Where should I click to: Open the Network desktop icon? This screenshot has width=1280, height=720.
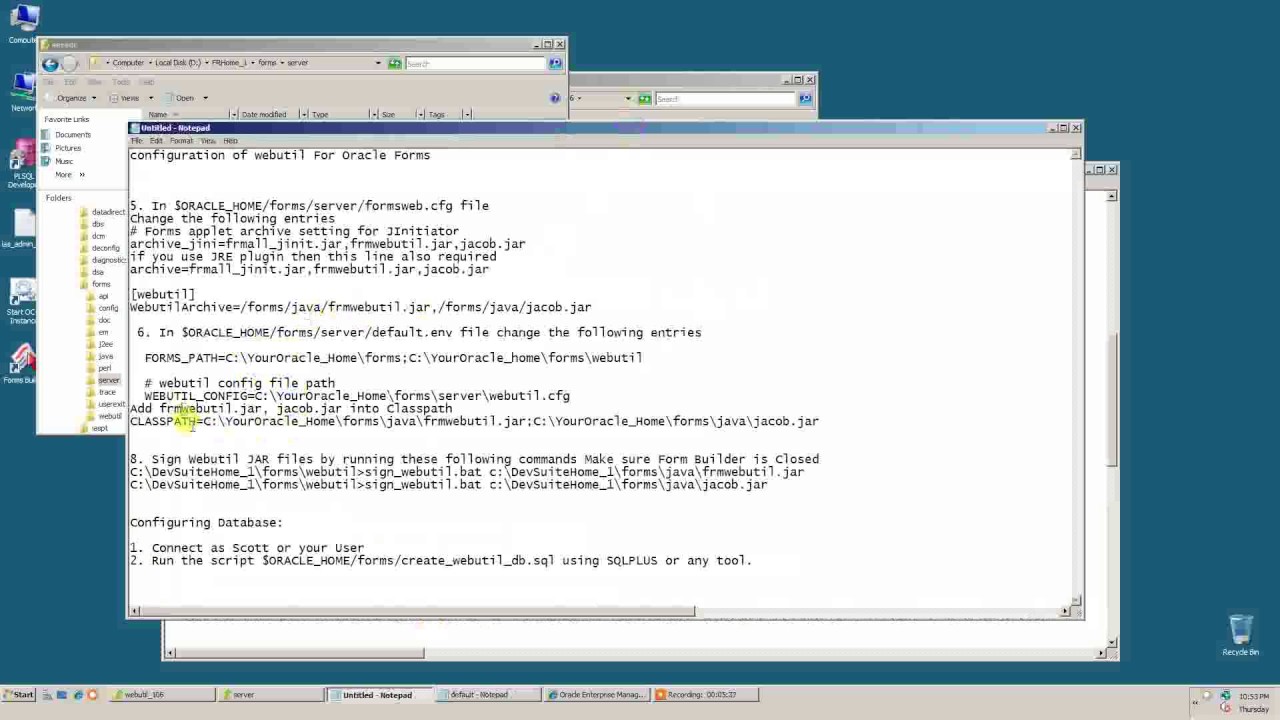[22, 92]
